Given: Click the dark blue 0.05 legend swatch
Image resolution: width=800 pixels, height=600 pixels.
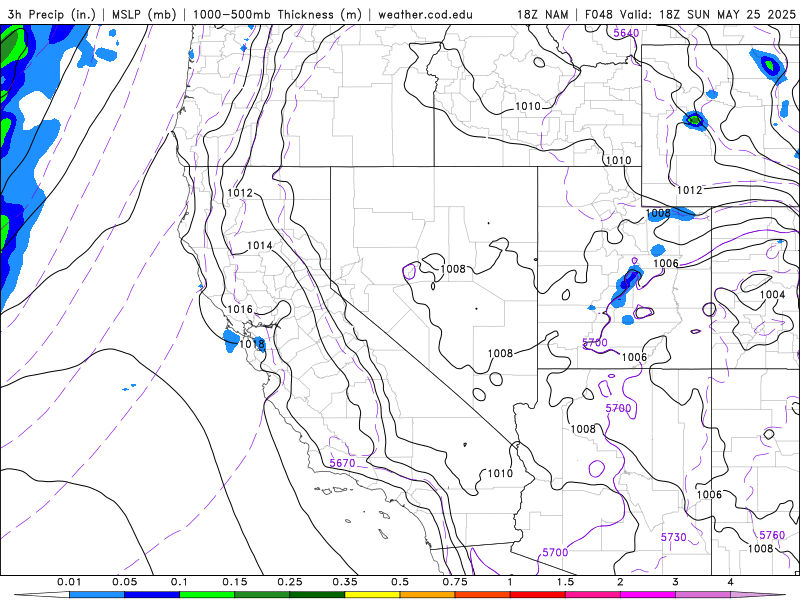Looking at the screenshot, I should coord(152,595).
